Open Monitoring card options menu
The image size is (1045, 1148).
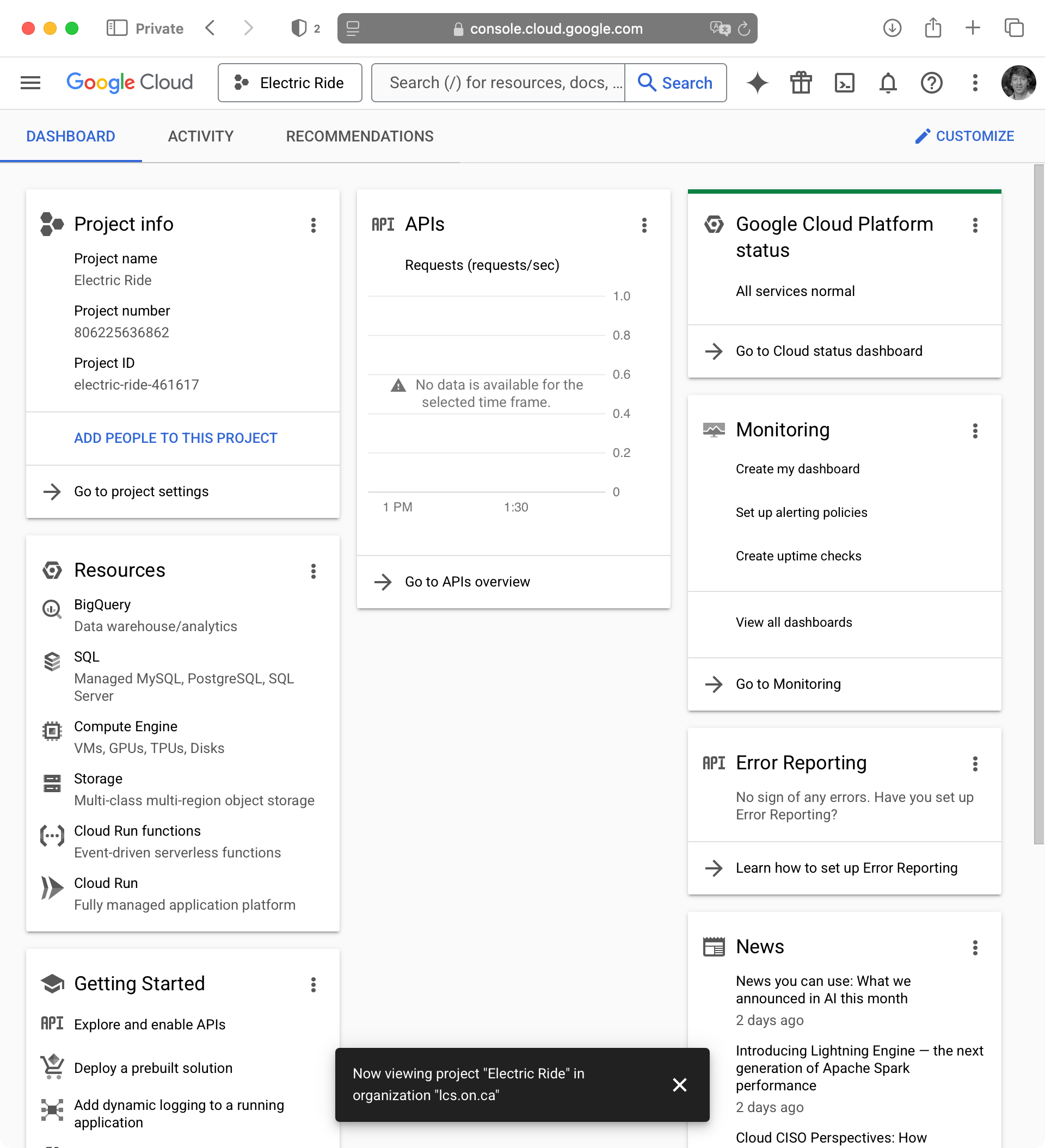[975, 430]
